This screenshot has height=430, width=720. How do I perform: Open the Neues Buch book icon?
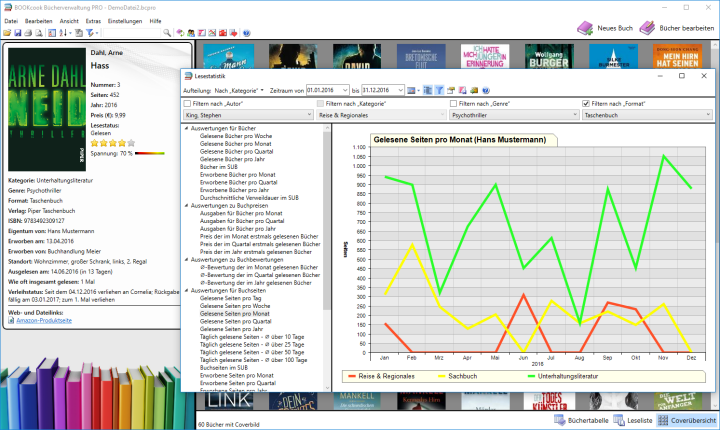(x=587, y=29)
